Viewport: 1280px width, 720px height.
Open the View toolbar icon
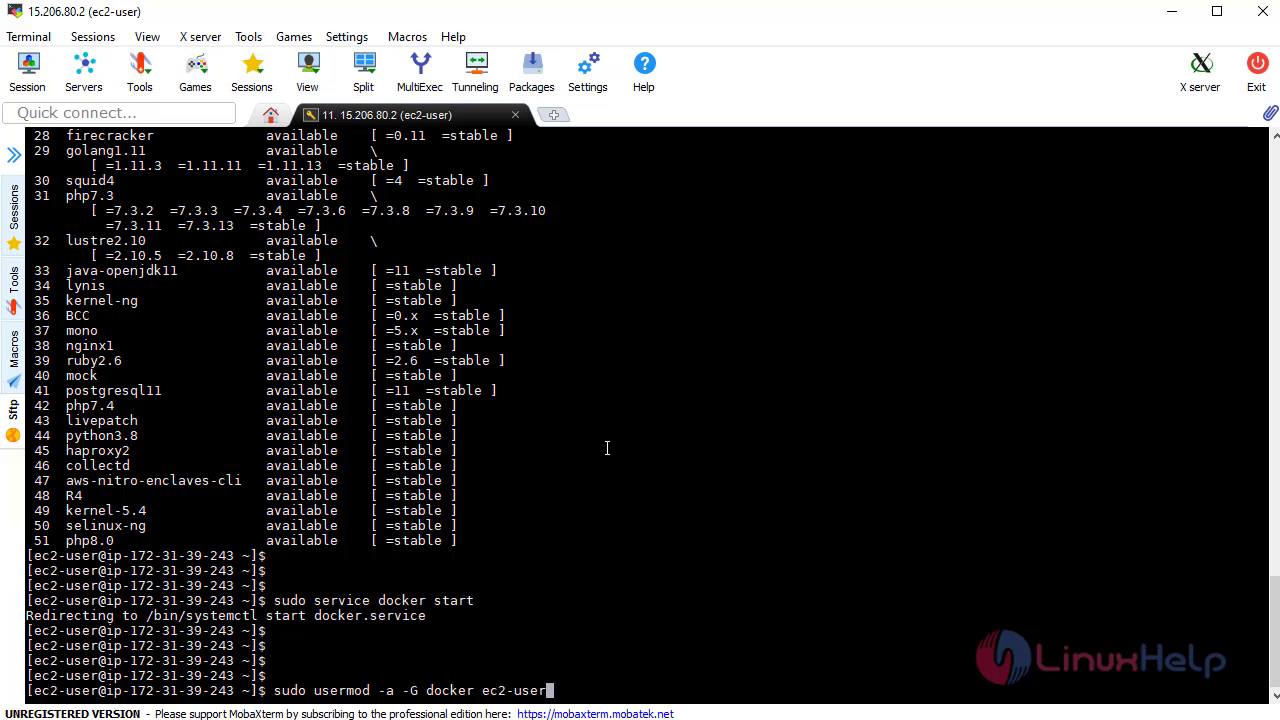[x=308, y=73]
